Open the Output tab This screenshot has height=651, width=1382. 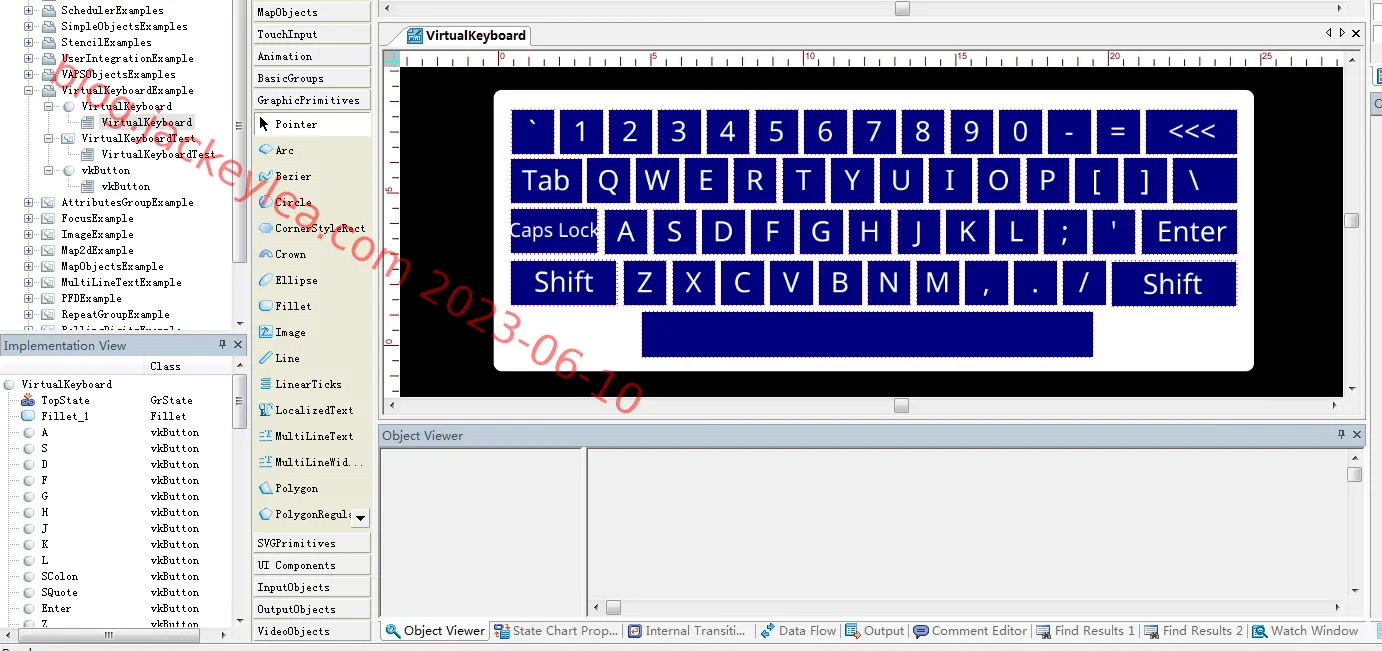pos(875,631)
